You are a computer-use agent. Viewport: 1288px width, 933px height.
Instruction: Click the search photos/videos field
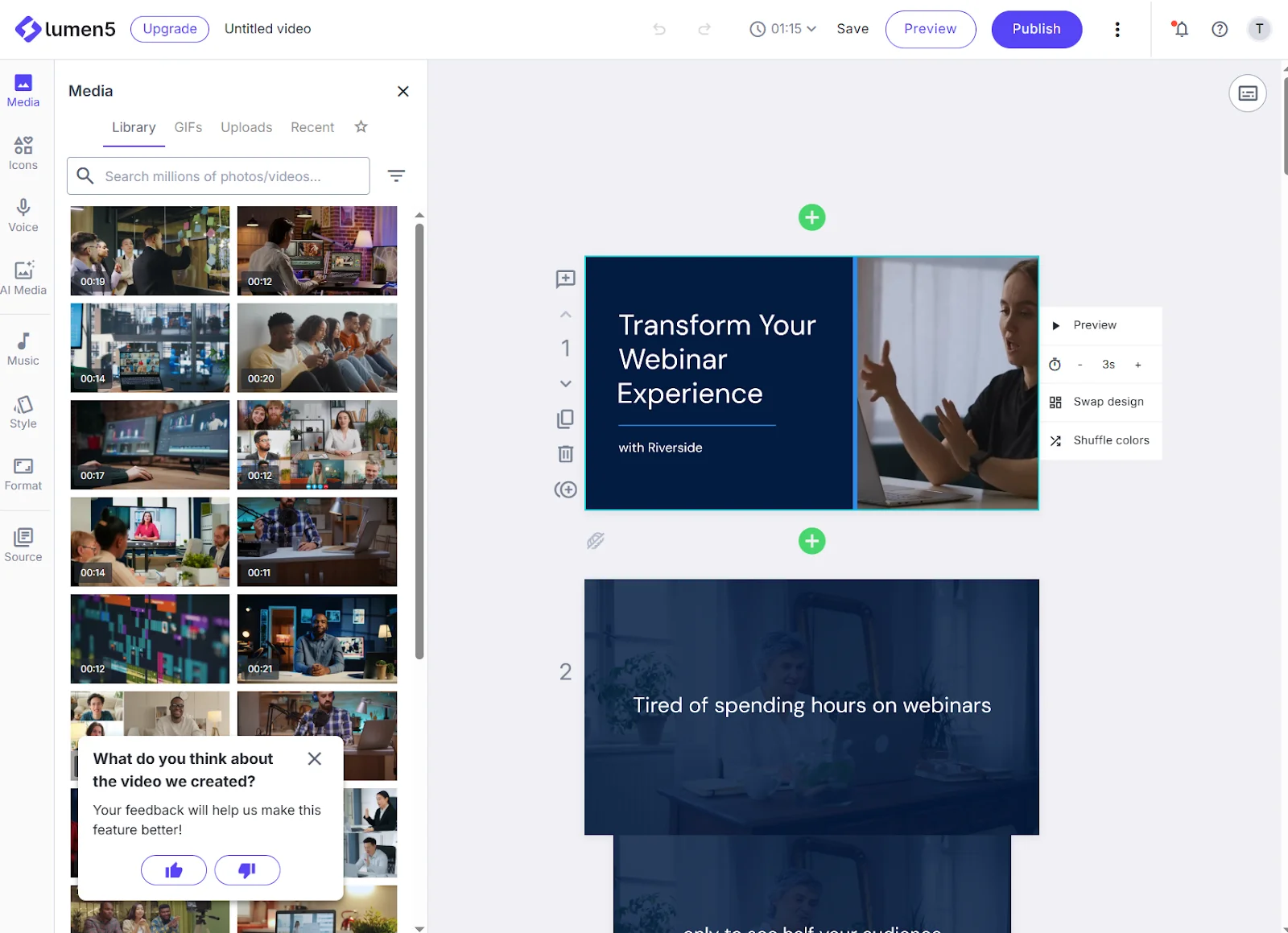coord(218,175)
